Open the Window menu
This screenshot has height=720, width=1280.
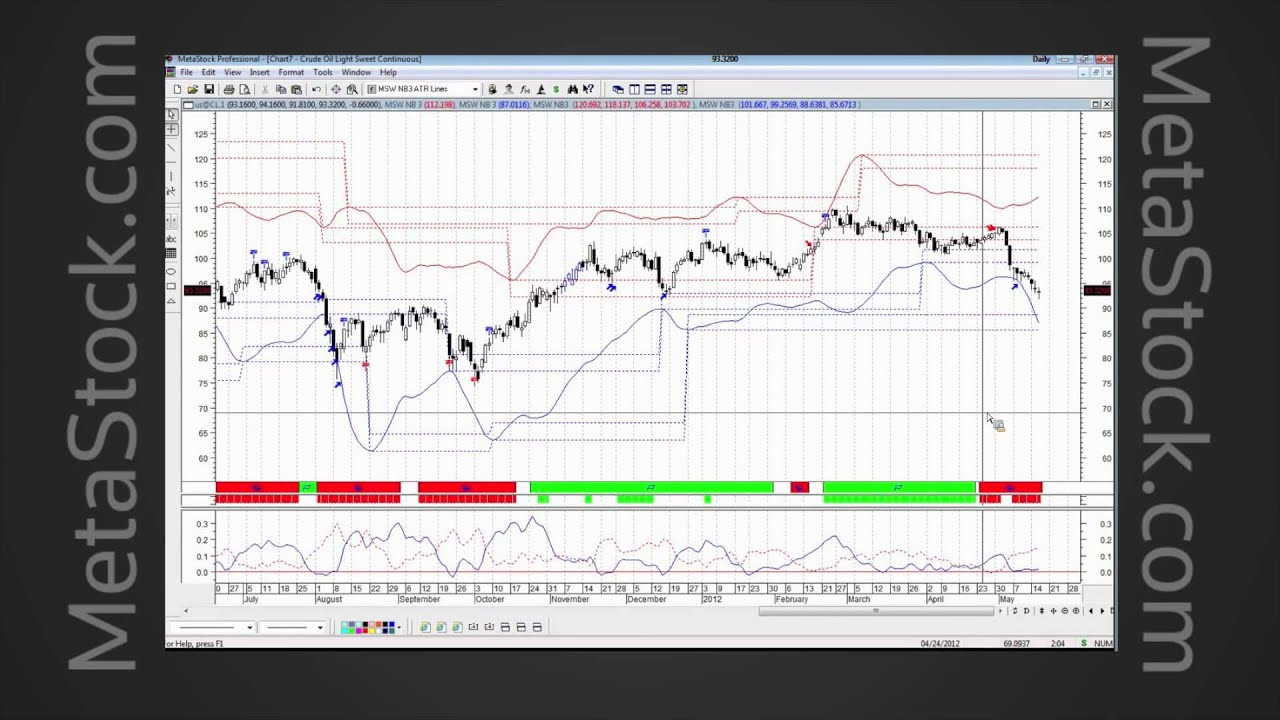click(356, 72)
